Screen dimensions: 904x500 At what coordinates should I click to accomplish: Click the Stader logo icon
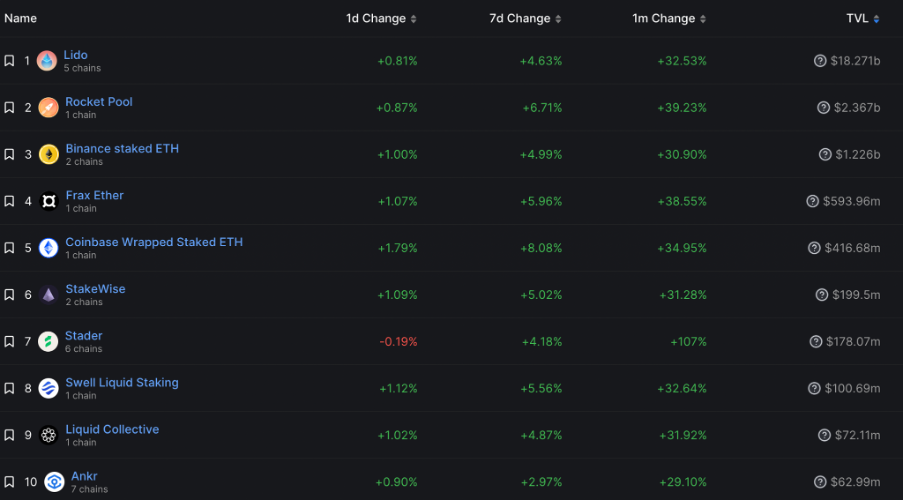(48, 342)
